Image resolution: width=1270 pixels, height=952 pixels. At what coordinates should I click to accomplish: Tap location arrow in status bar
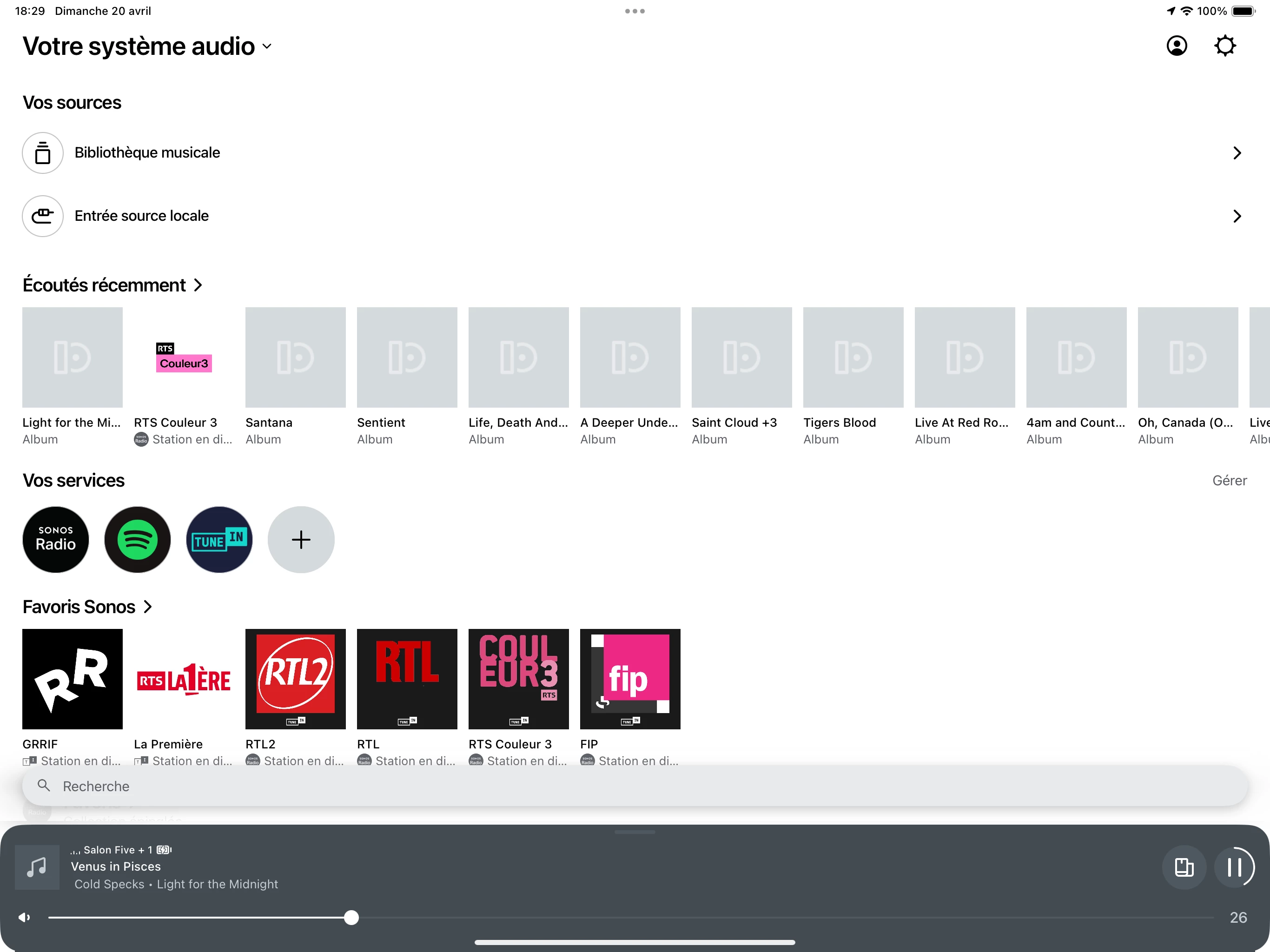(1171, 11)
